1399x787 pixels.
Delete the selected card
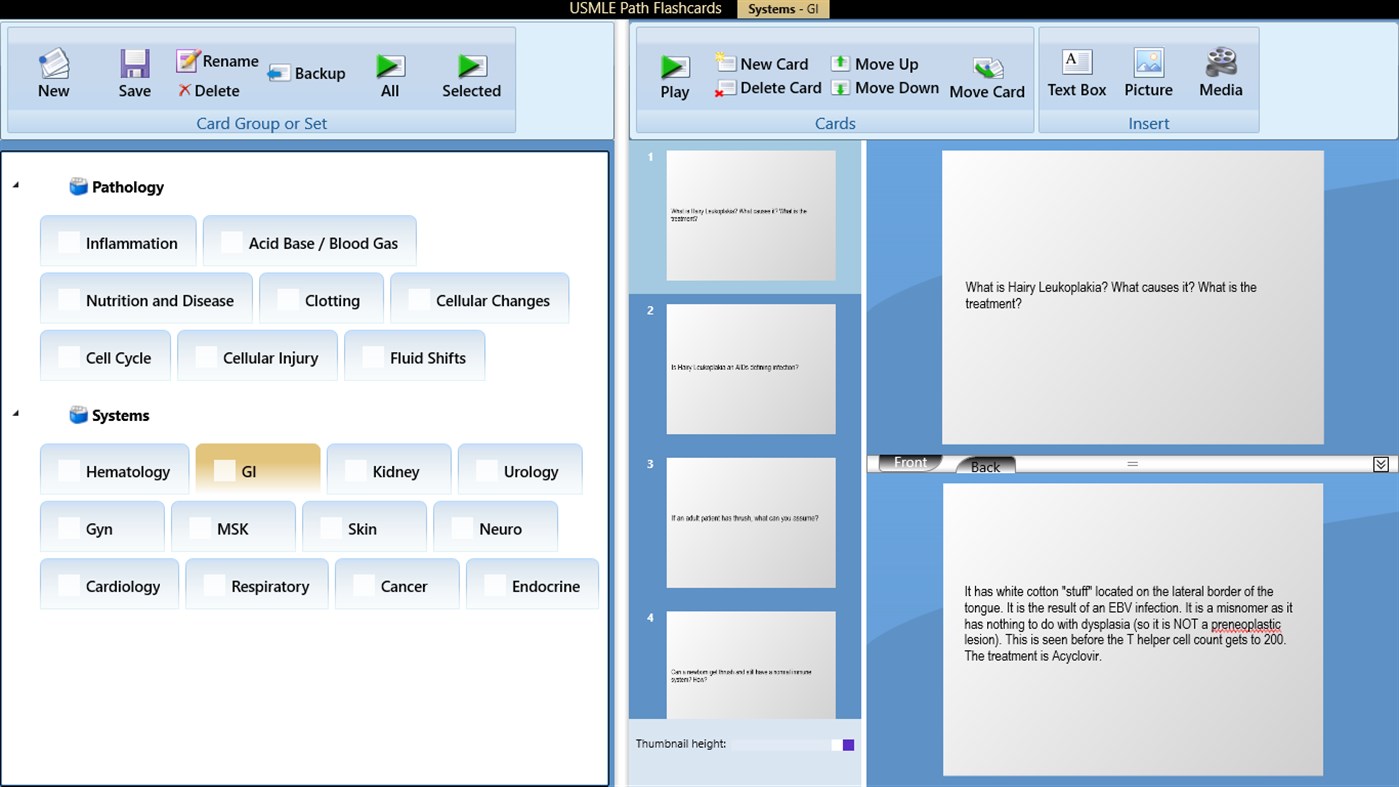point(767,88)
